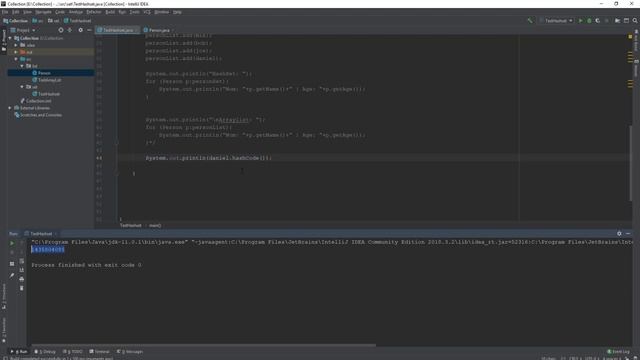640x360 pixels.
Task: Click 'Process finished with exit code 0' text
Action: pos(87,265)
